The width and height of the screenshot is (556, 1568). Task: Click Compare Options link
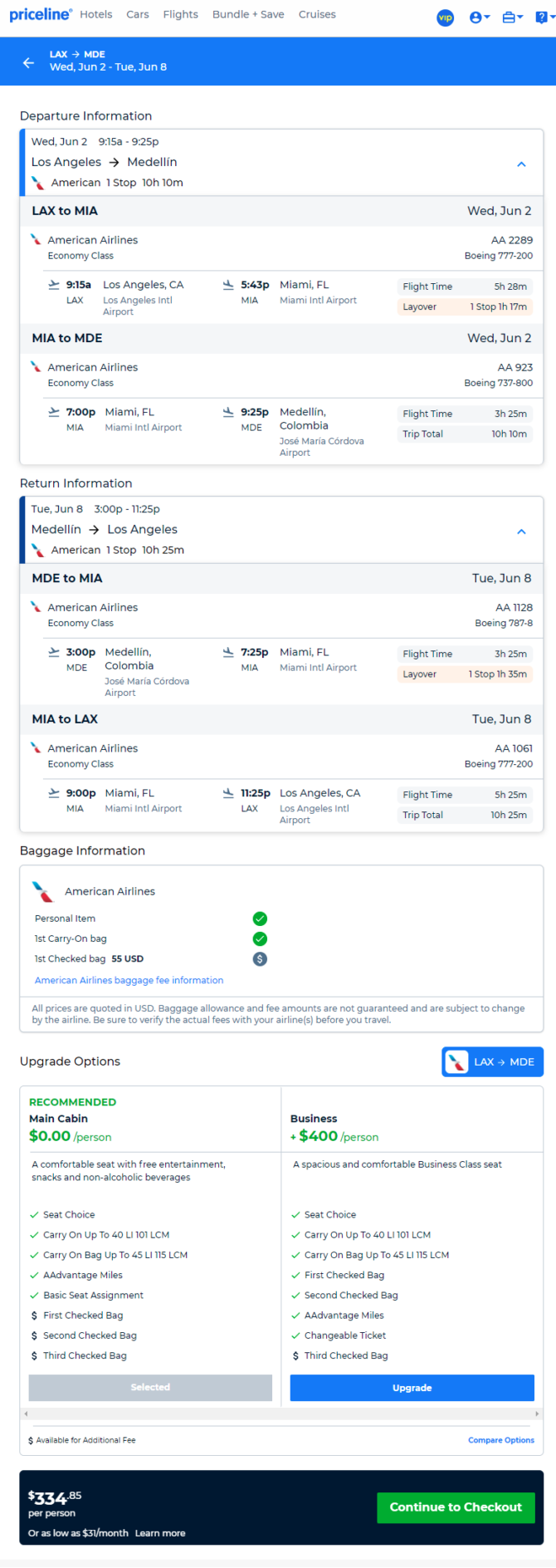coord(501,1440)
